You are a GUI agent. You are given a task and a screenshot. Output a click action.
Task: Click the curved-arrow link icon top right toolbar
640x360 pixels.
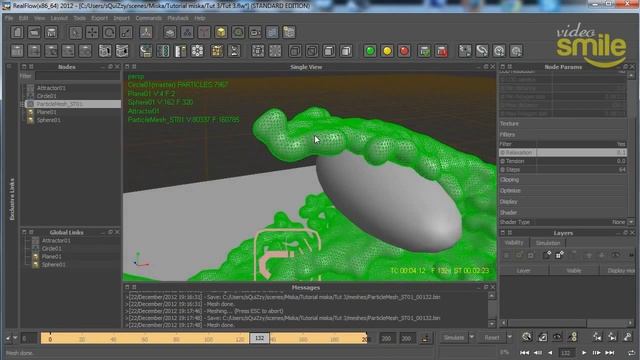point(482,51)
